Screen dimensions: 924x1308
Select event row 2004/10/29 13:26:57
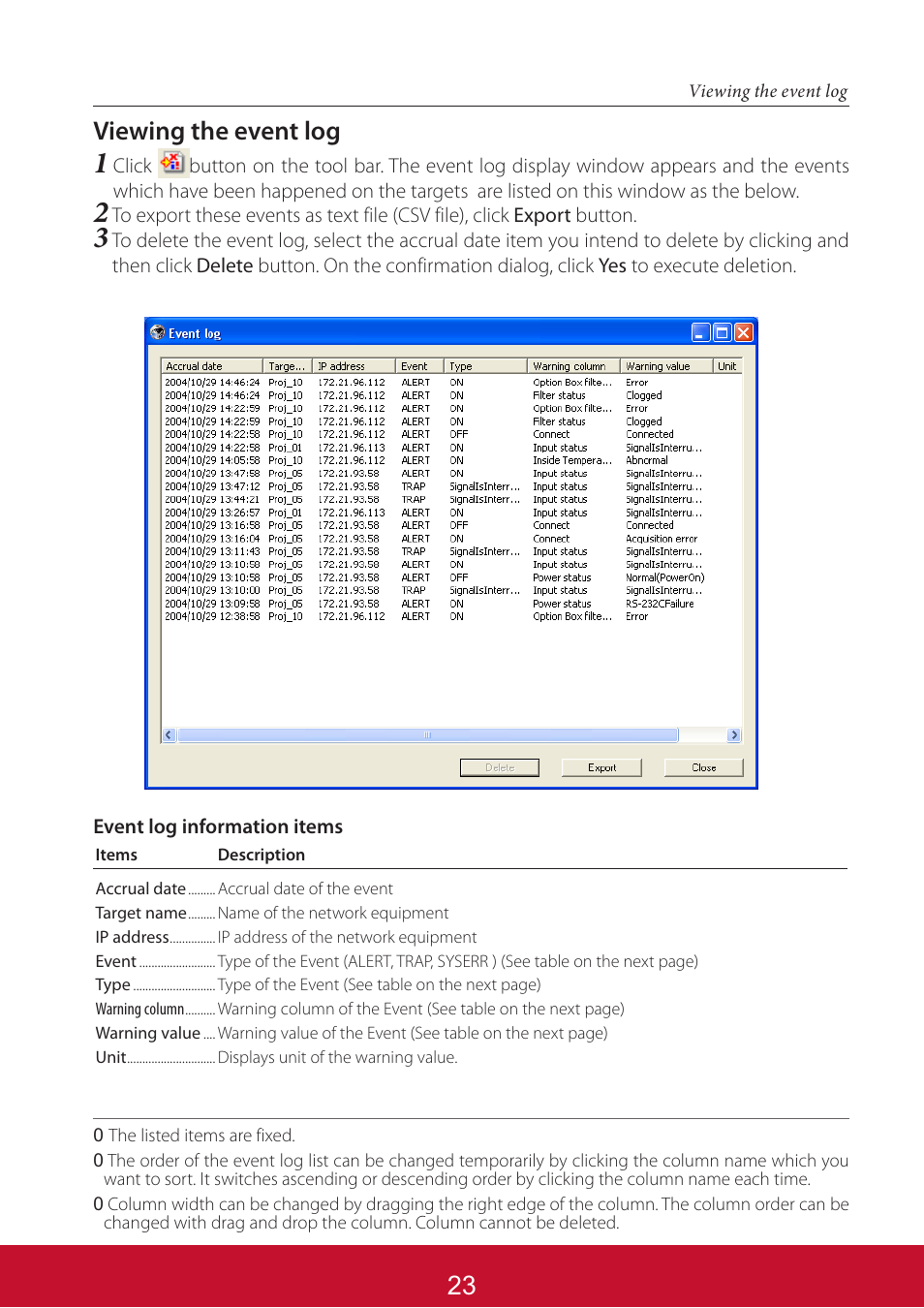(451, 513)
